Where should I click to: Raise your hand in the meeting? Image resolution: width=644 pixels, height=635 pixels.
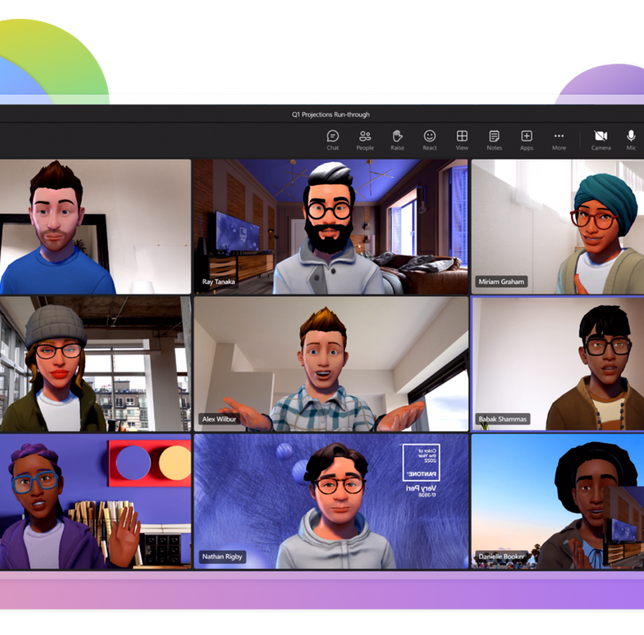397,139
